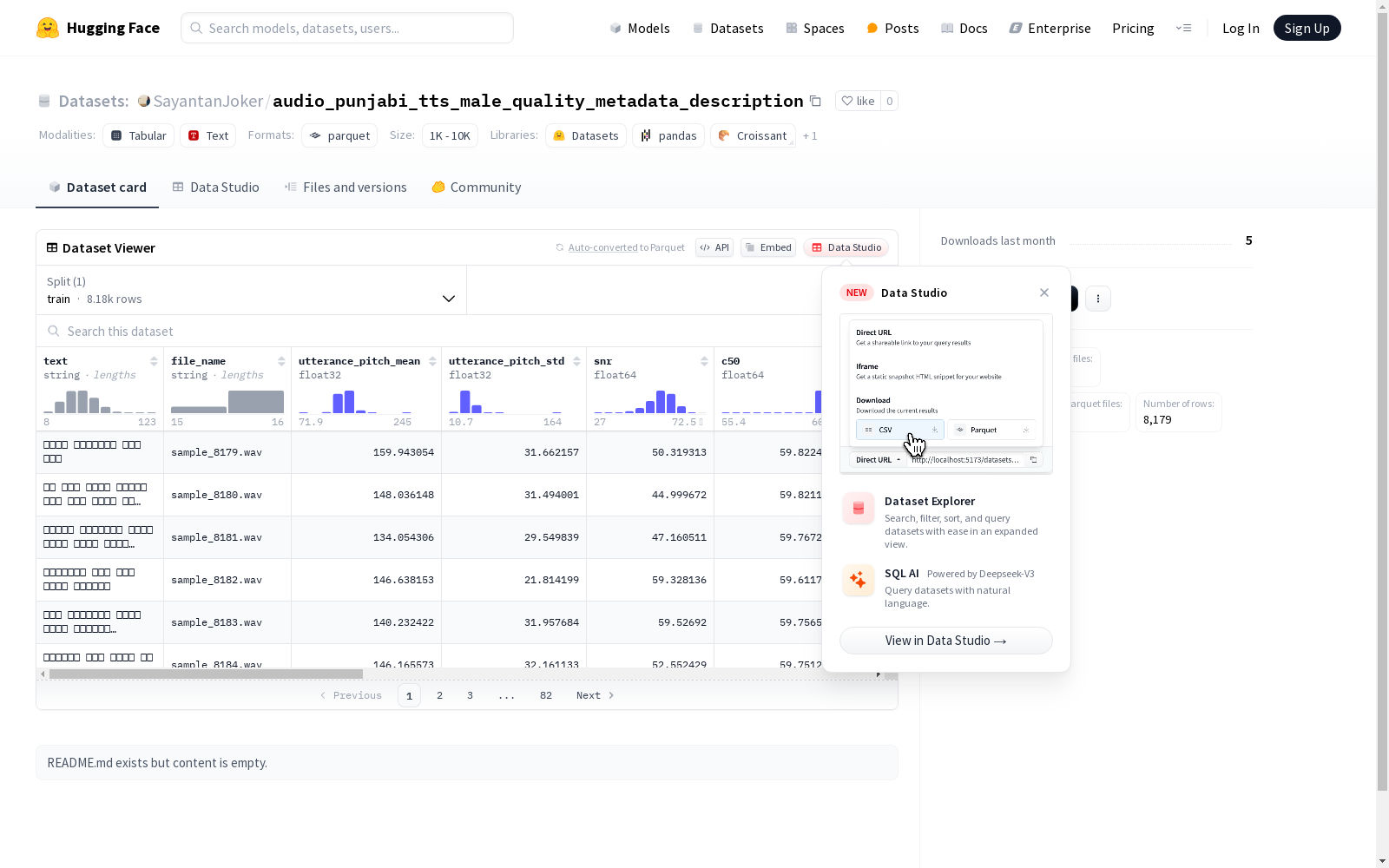This screenshot has width=1389, height=868.
Task: Sort the file_name column
Action: pos(281,361)
